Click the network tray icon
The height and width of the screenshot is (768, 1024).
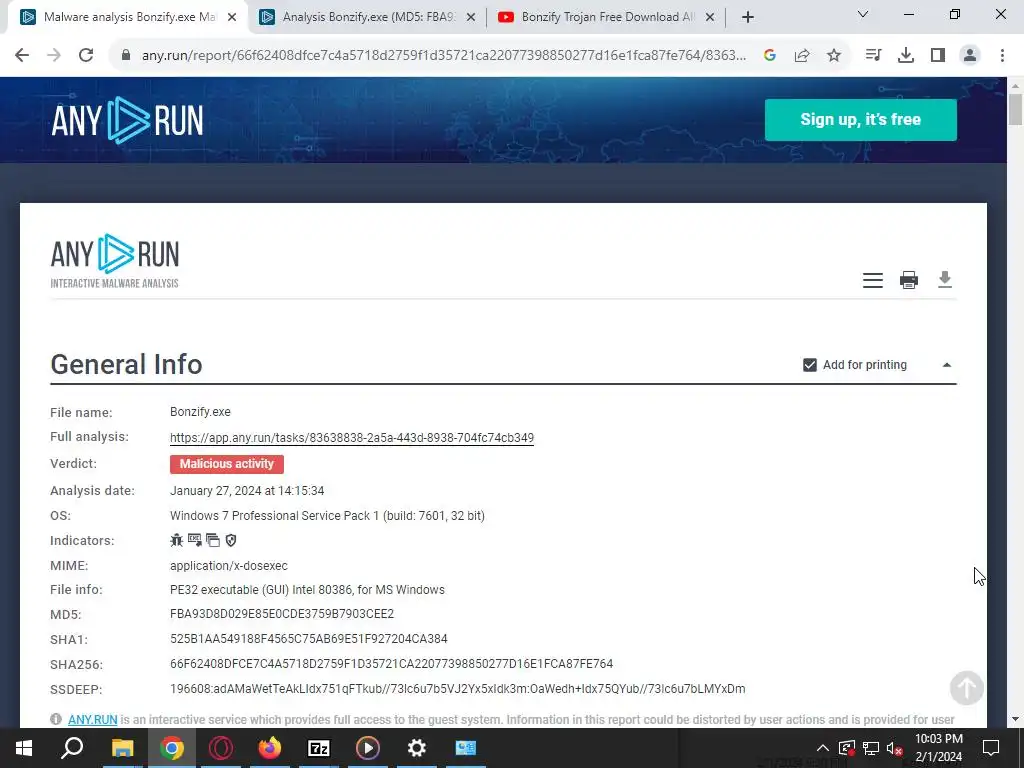(x=871, y=748)
